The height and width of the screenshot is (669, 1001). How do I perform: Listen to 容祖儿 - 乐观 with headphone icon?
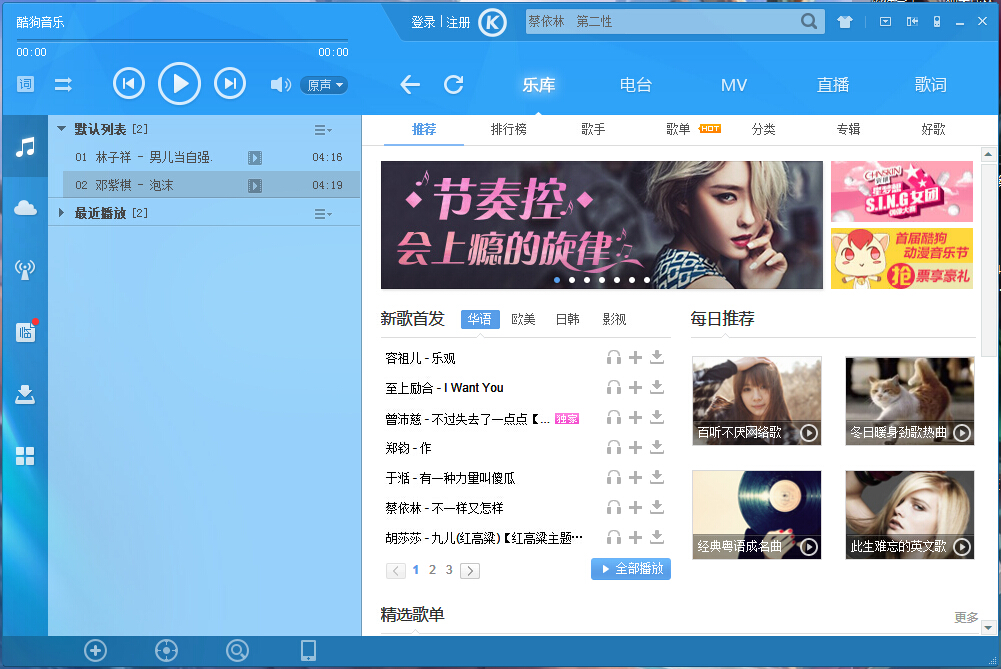pyautogui.click(x=614, y=357)
